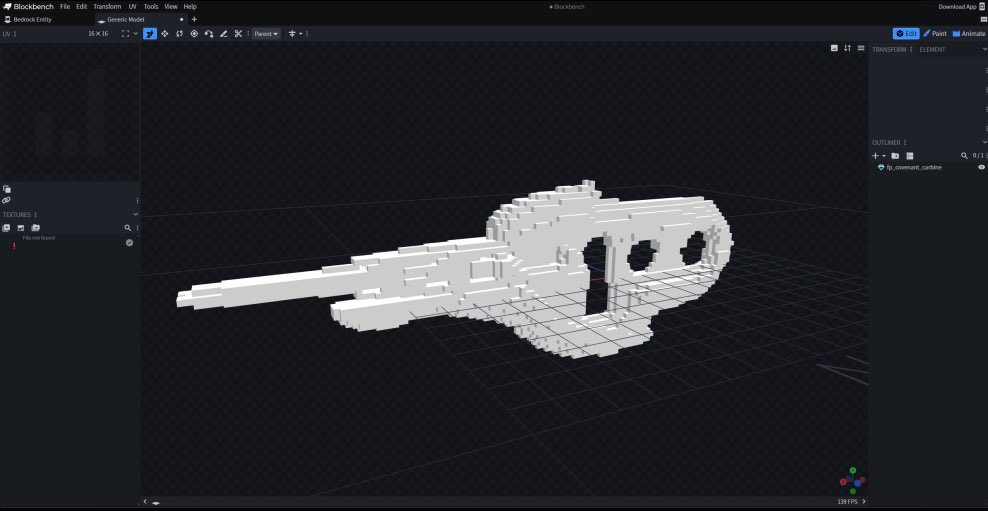
Task: Open the UV menu
Action: [x=132, y=6]
